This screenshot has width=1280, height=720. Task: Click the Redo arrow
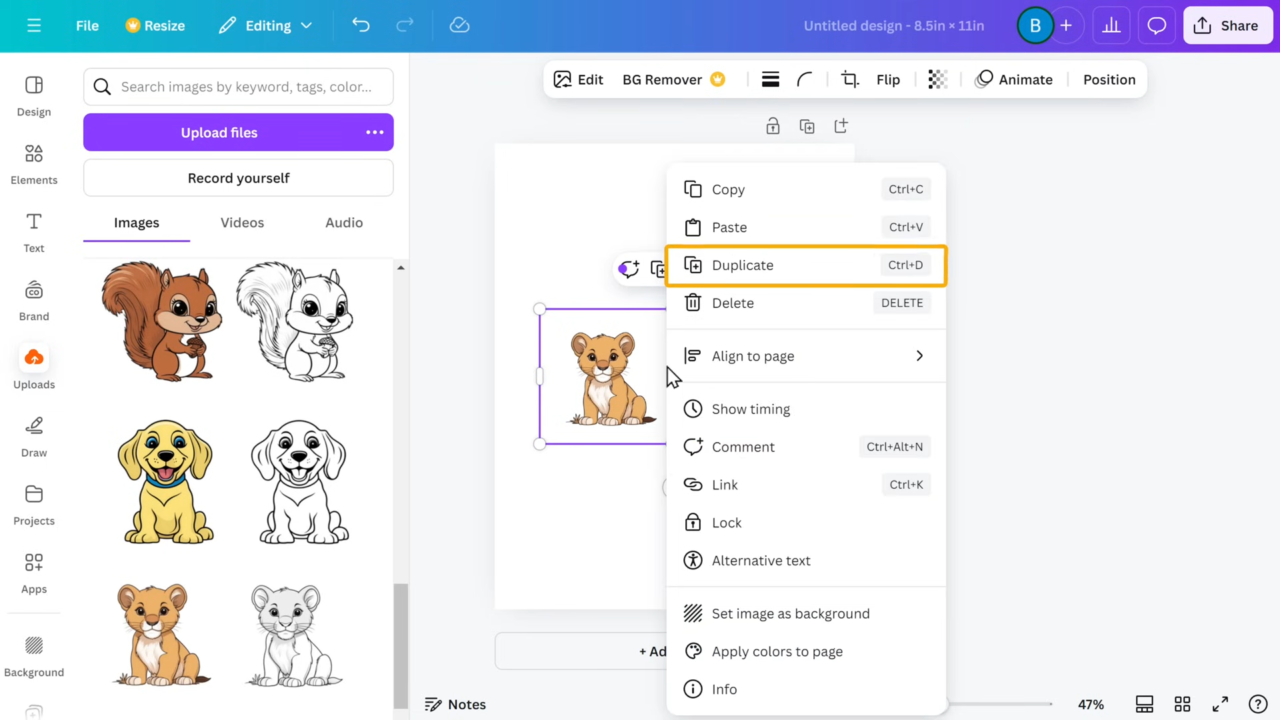(405, 25)
